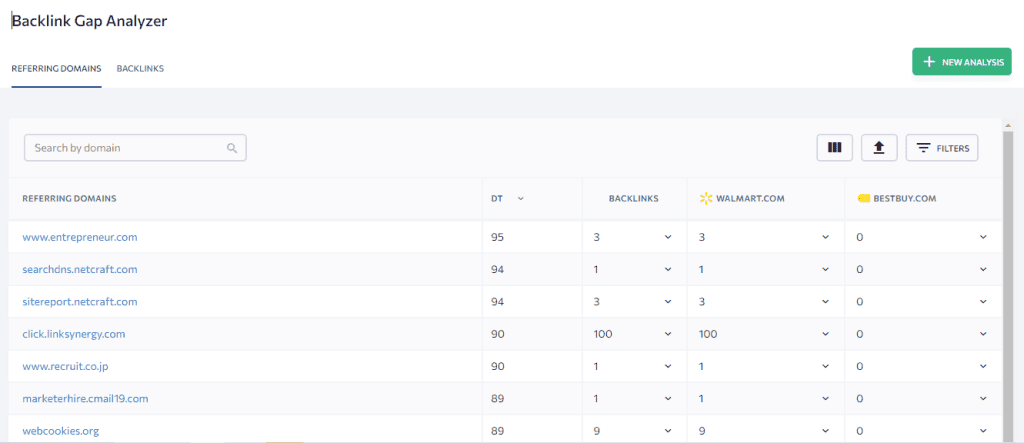Click scrollbar up arrow beside the table
1024x443 pixels.
(x=1008, y=124)
